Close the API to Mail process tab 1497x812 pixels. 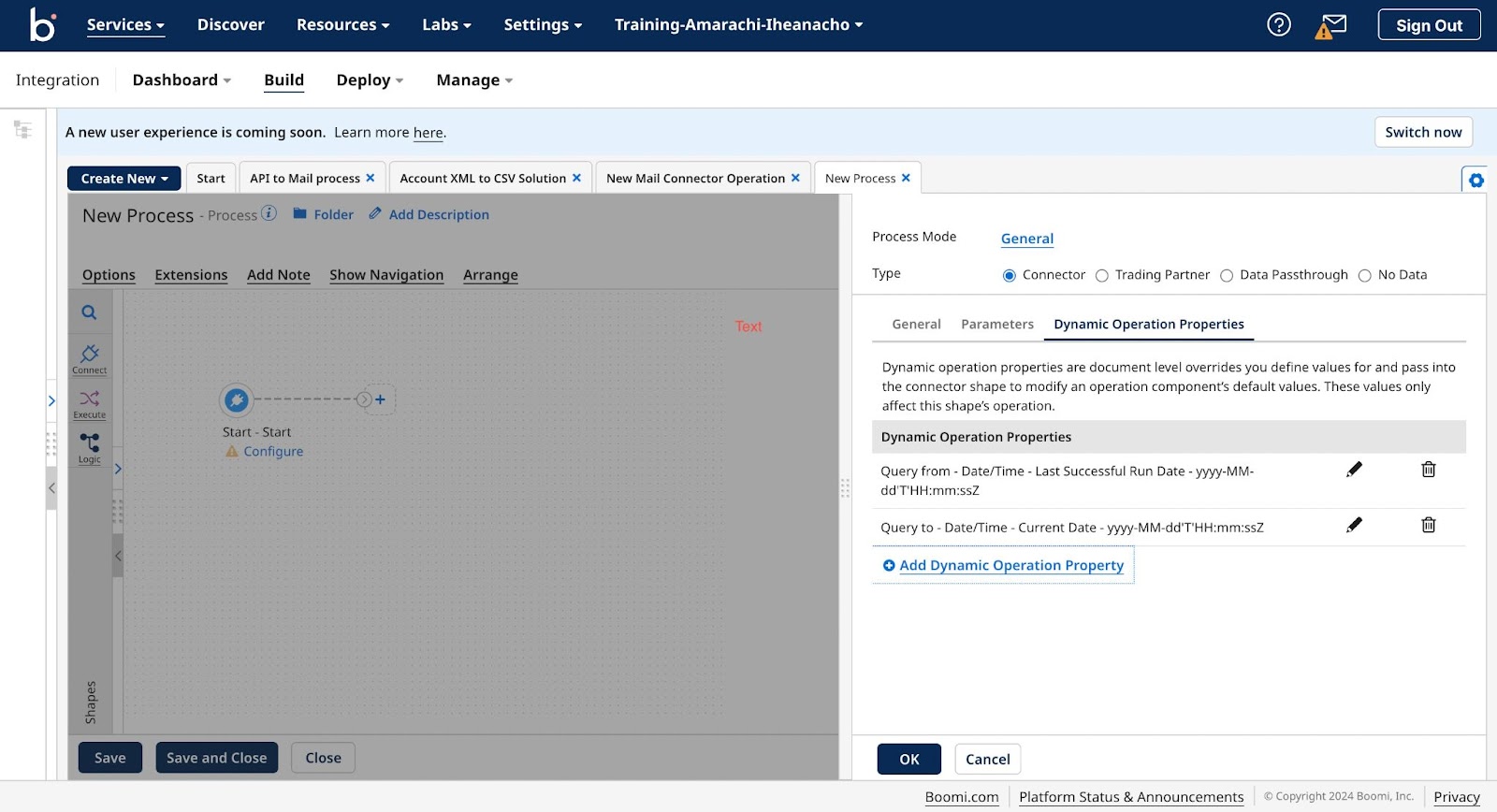(x=371, y=178)
